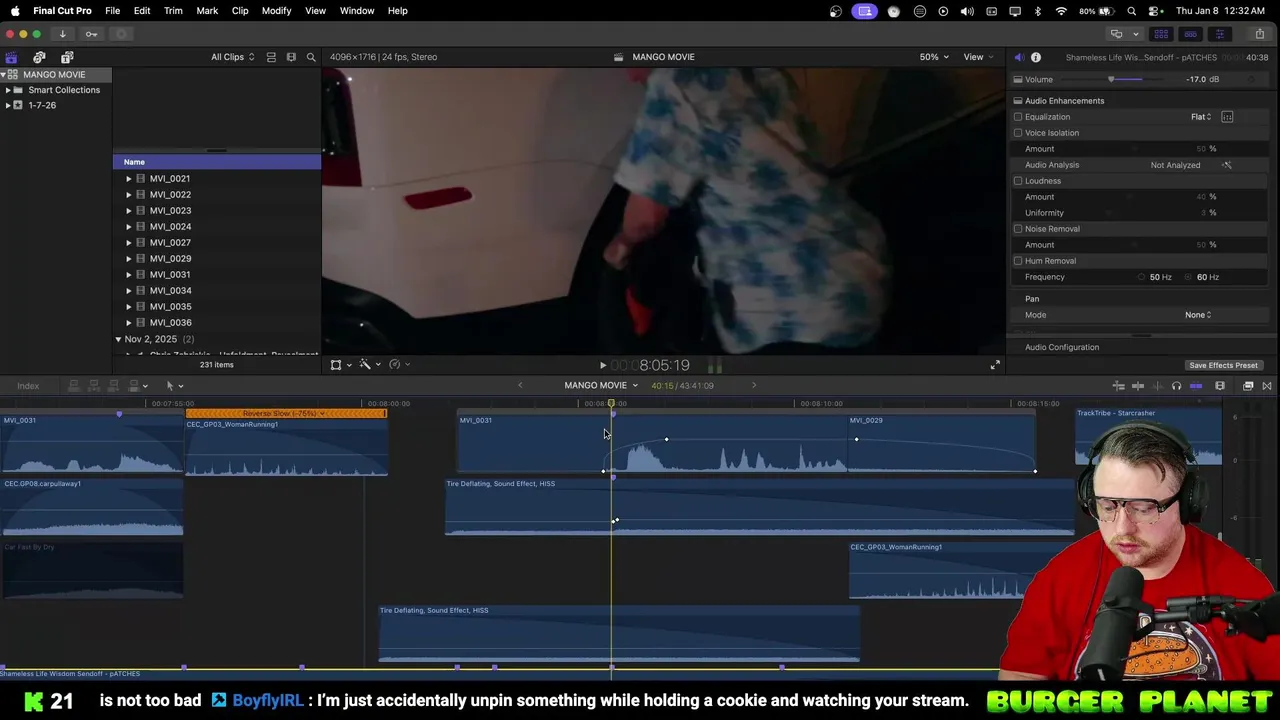Toggle filmstrip/list view in browser

click(291, 57)
